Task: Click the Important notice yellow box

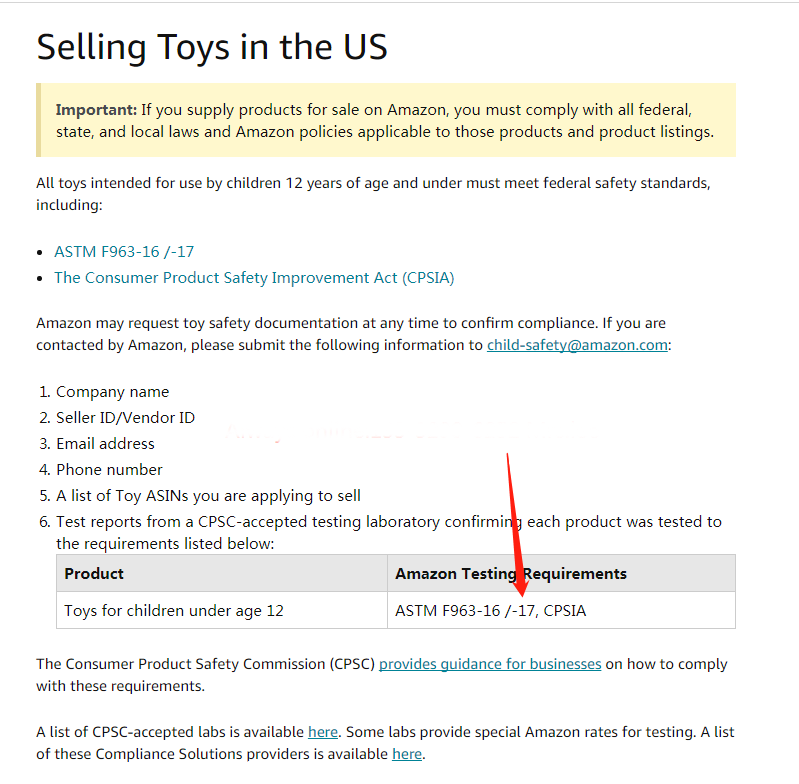Action: click(386, 120)
